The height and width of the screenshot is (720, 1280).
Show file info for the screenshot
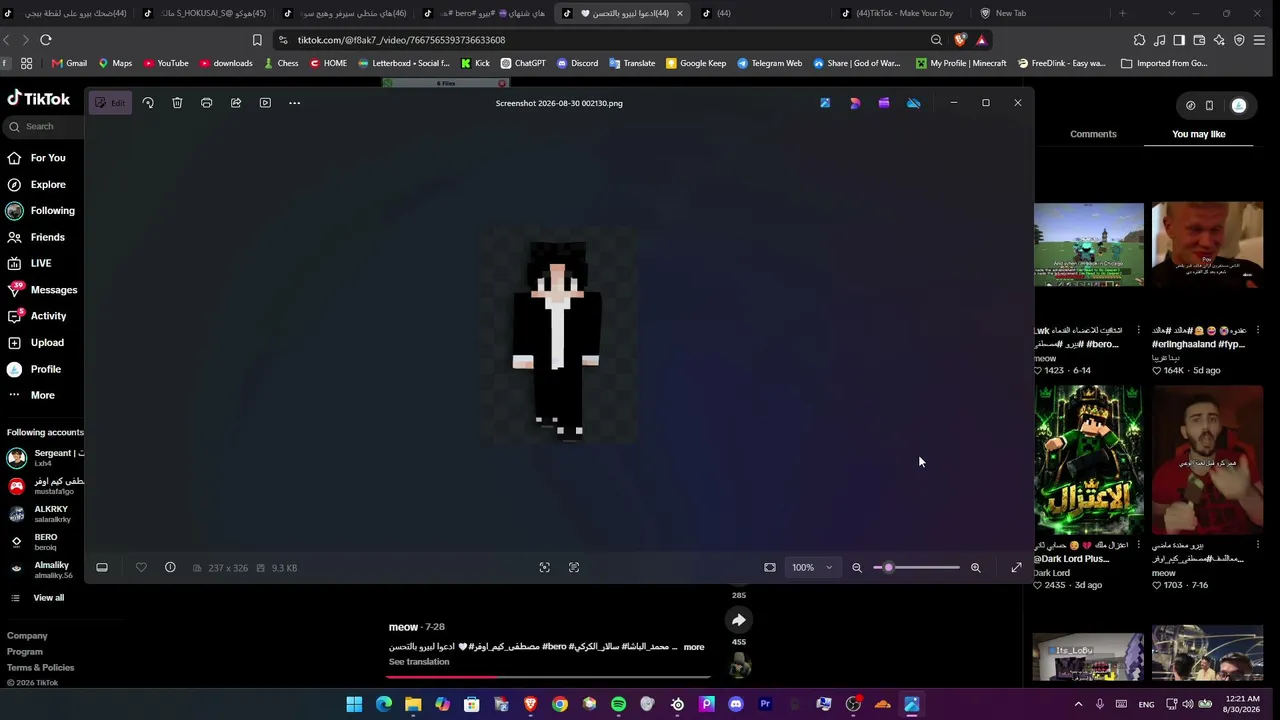click(x=170, y=568)
